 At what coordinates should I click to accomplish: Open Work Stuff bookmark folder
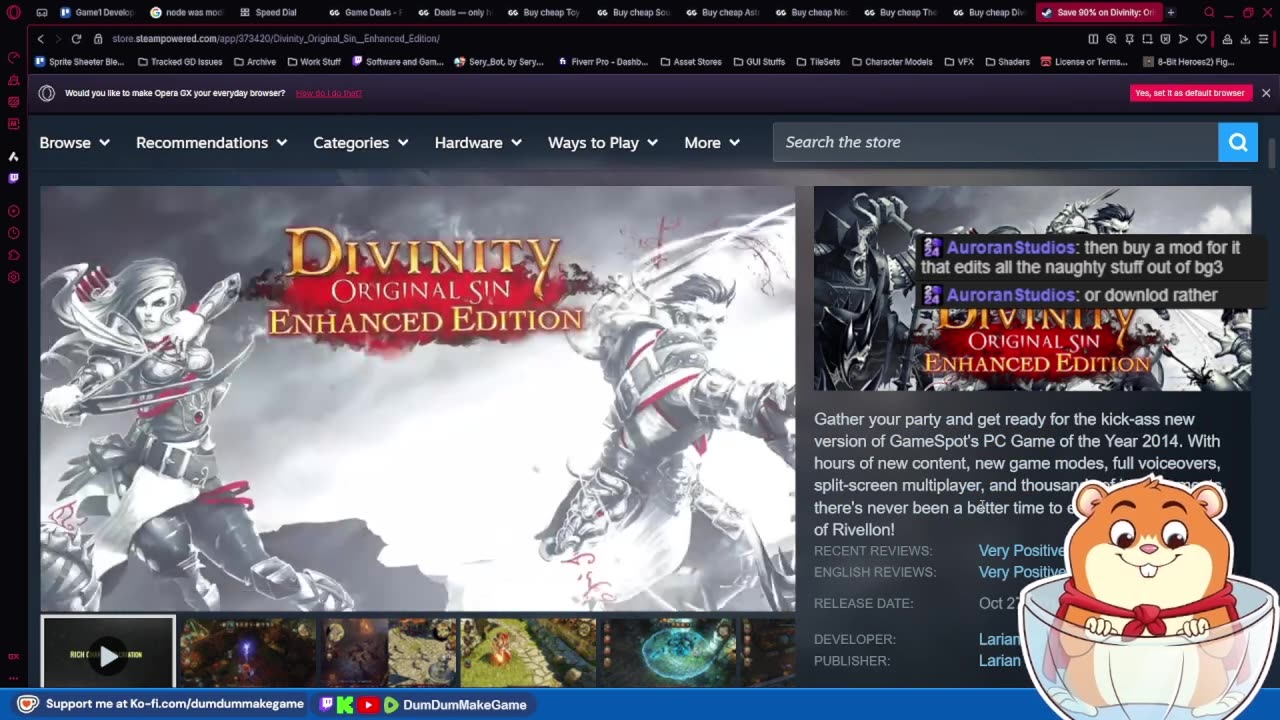(x=313, y=62)
